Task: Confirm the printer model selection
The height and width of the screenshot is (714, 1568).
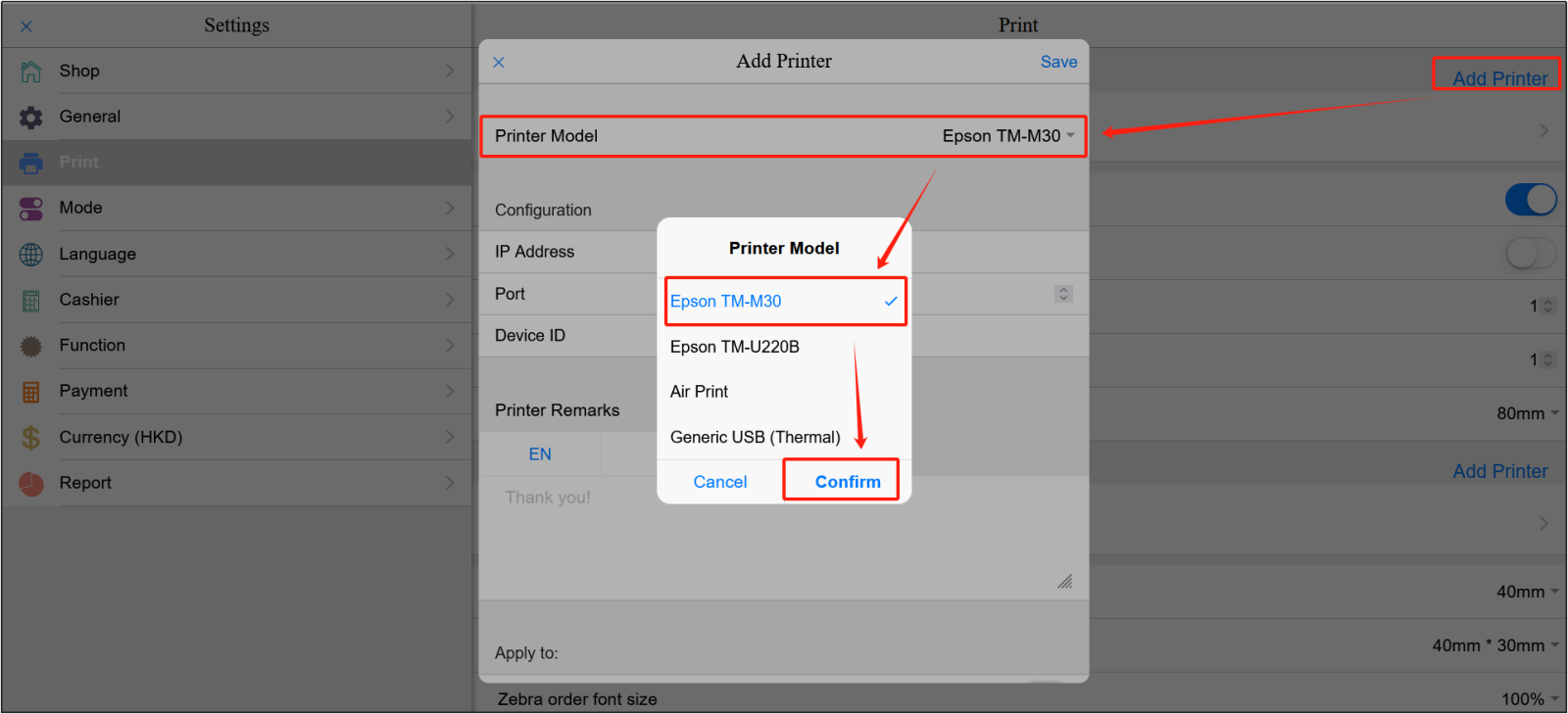Action: click(x=847, y=482)
